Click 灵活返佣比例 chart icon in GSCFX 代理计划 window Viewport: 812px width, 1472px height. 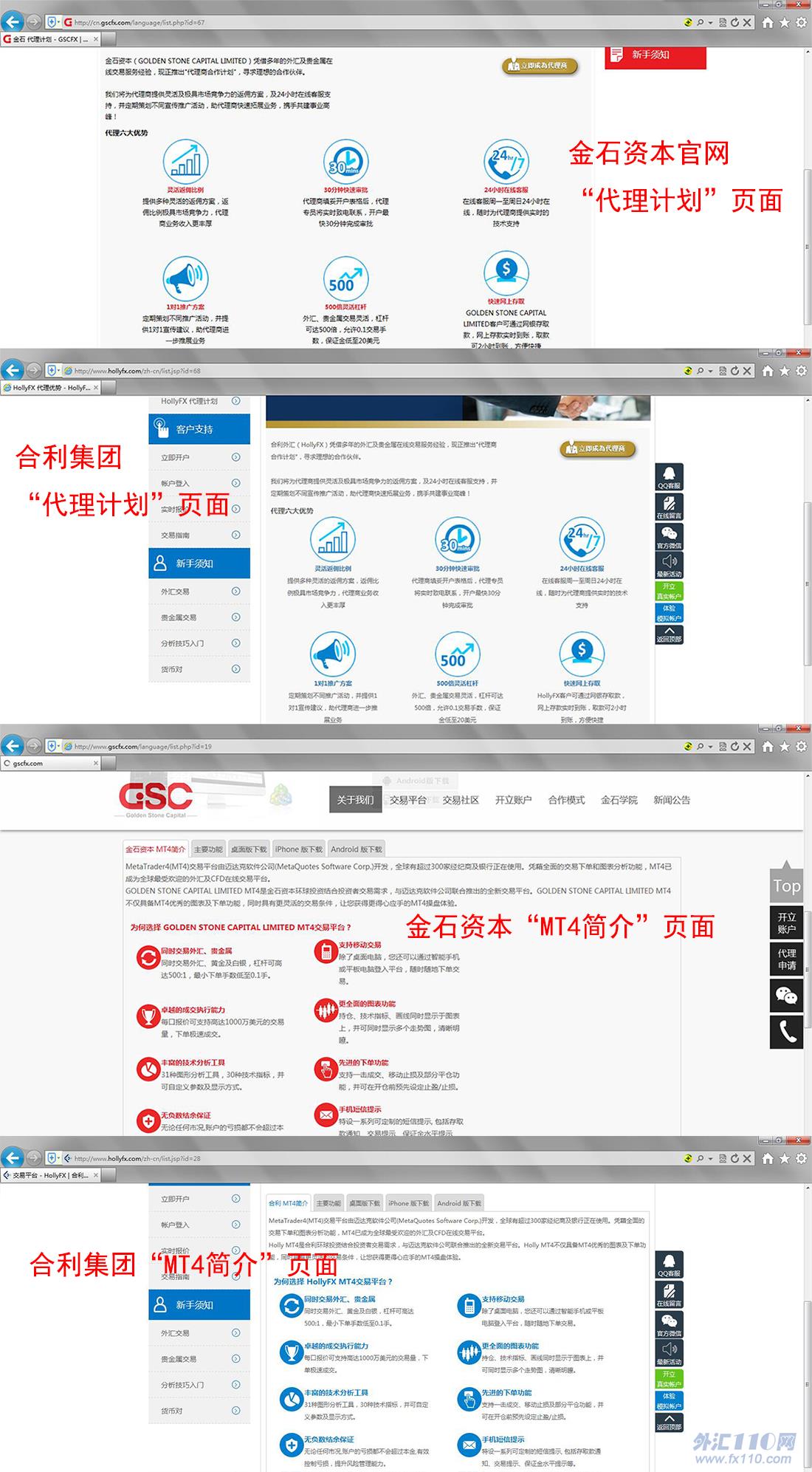point(185,162)
